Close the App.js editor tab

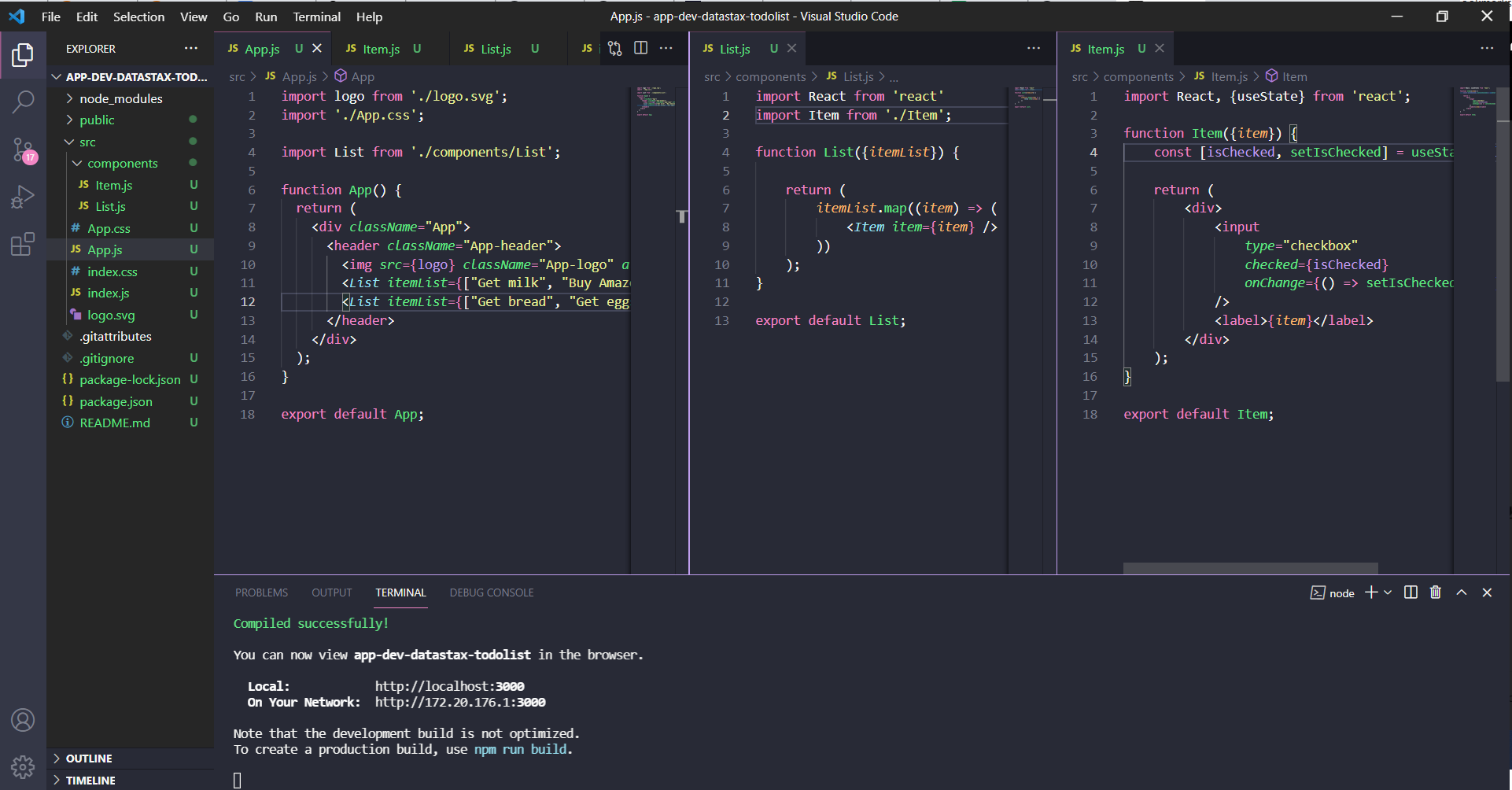[x=317, y=49]
